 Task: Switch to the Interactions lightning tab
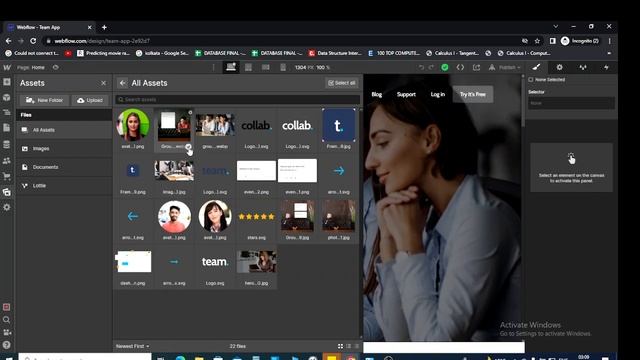606,67
